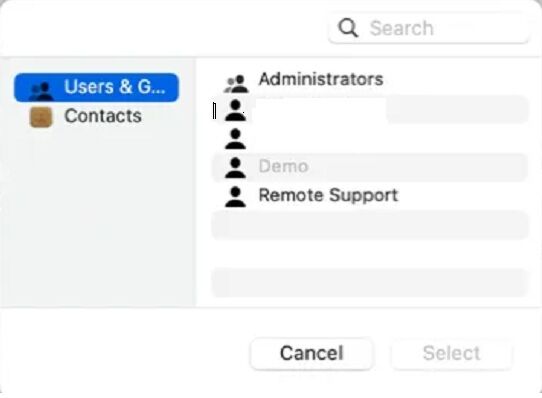The image size is (542, 398).
Task: Click the person icon beside Demo
Action: pyautogui.click(x=235, y=168)
